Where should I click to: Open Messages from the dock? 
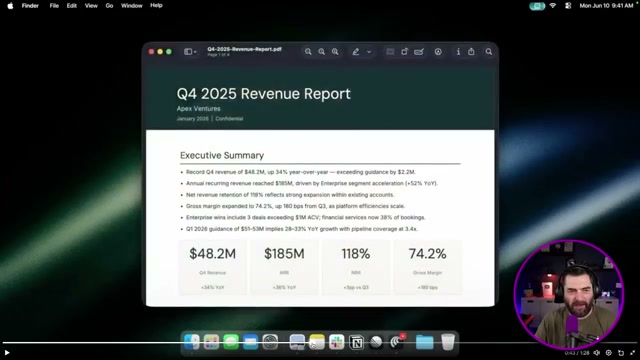[231, 342]
